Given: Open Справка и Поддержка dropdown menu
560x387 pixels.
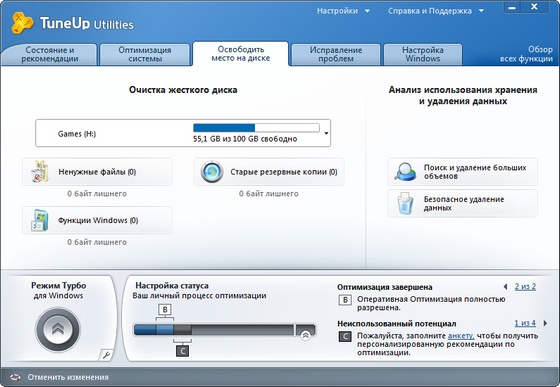Looking at the screenshot, I should pos(436,11).
